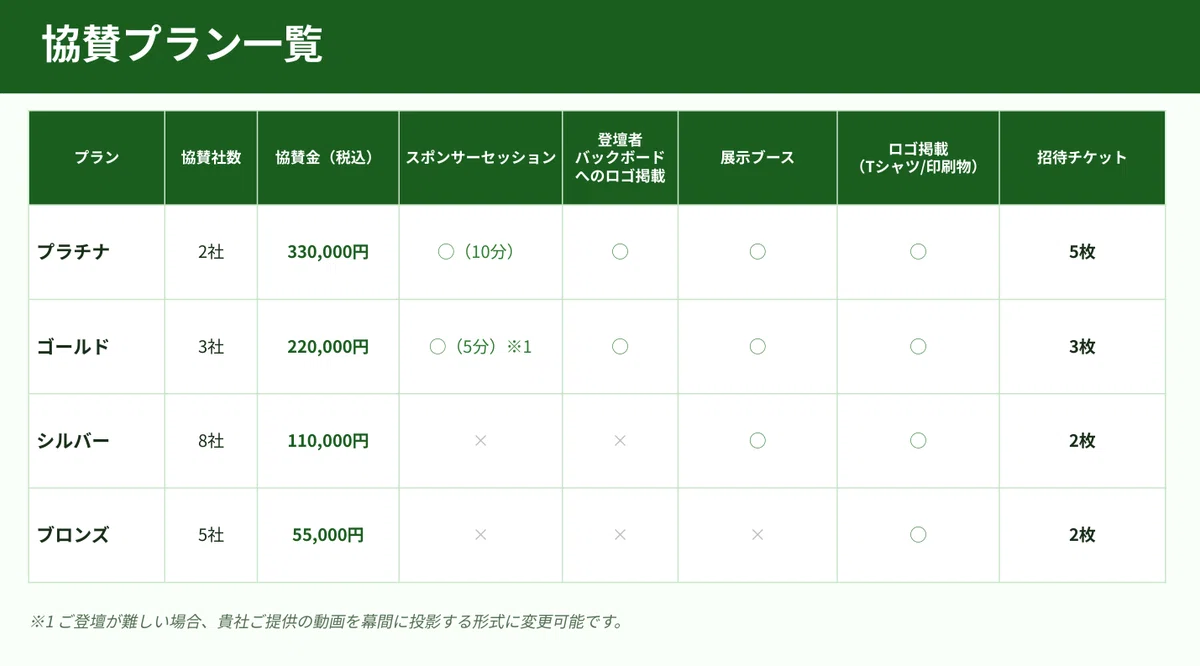
Task: Click the cross mark for ブロンズ 展示ブース
Action: 757,535
